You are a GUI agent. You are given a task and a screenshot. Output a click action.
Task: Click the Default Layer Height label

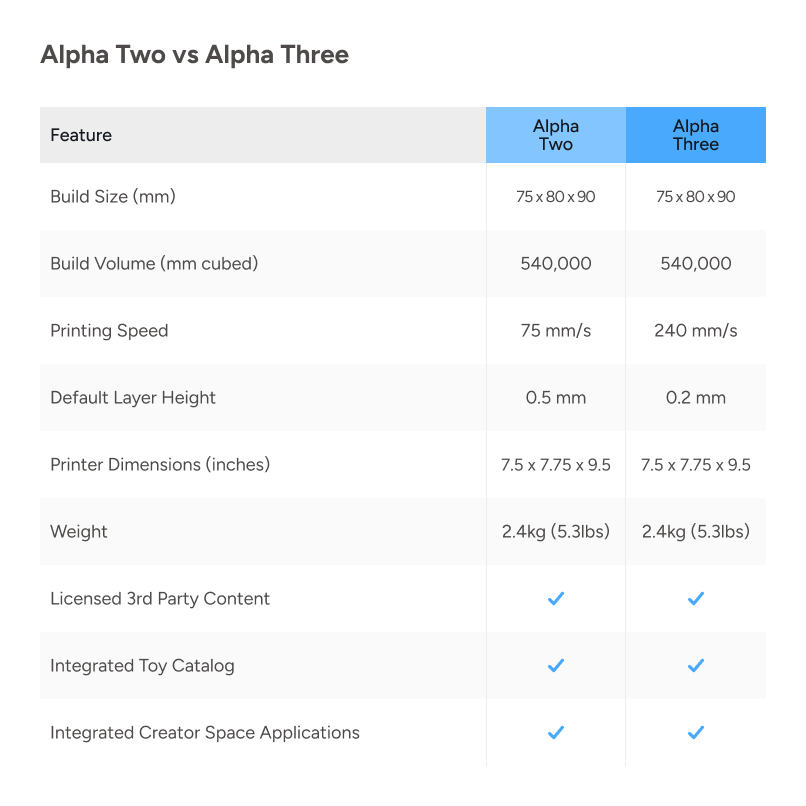coord(133,397)
